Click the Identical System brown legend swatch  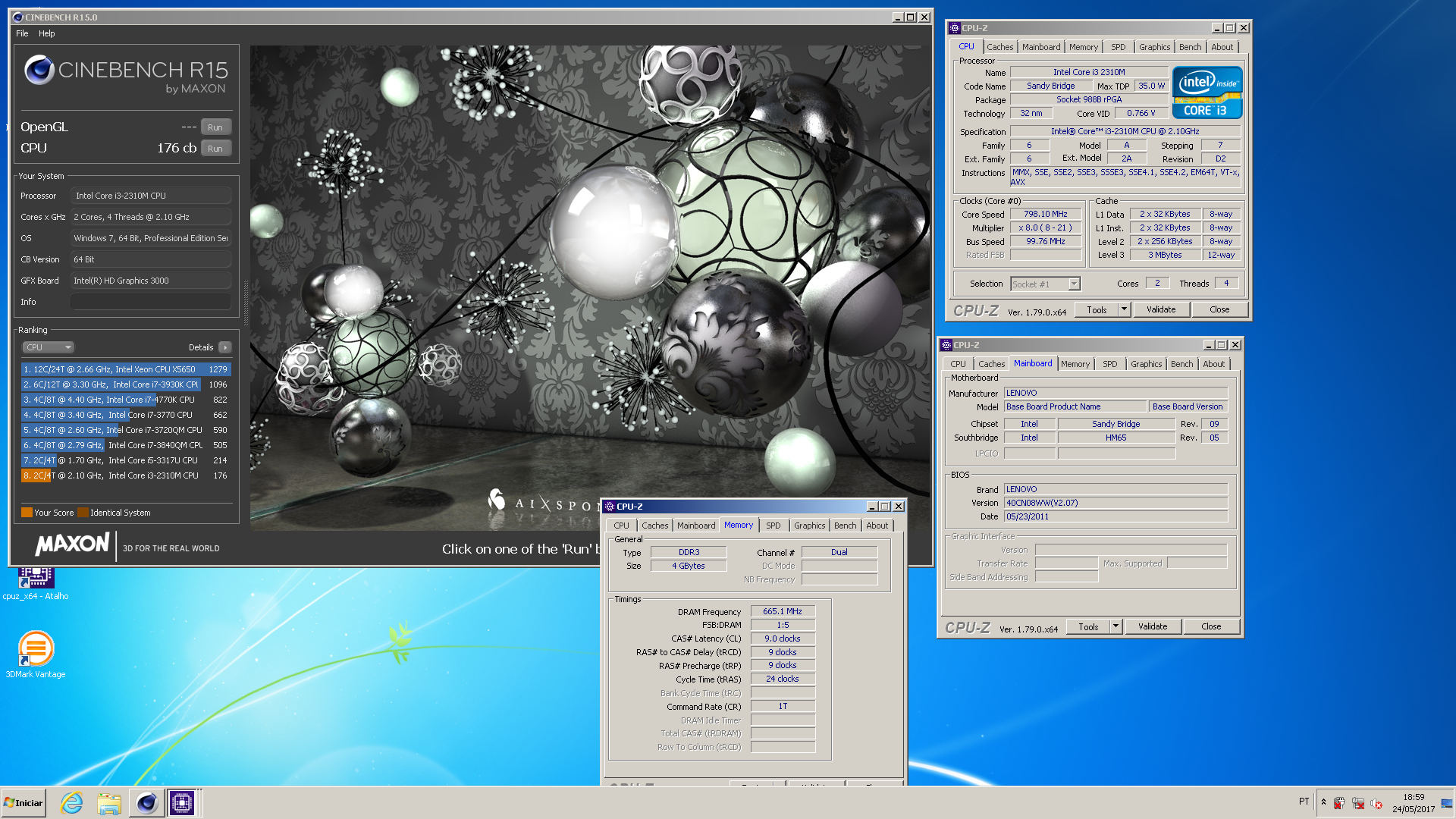click(83, 513)
